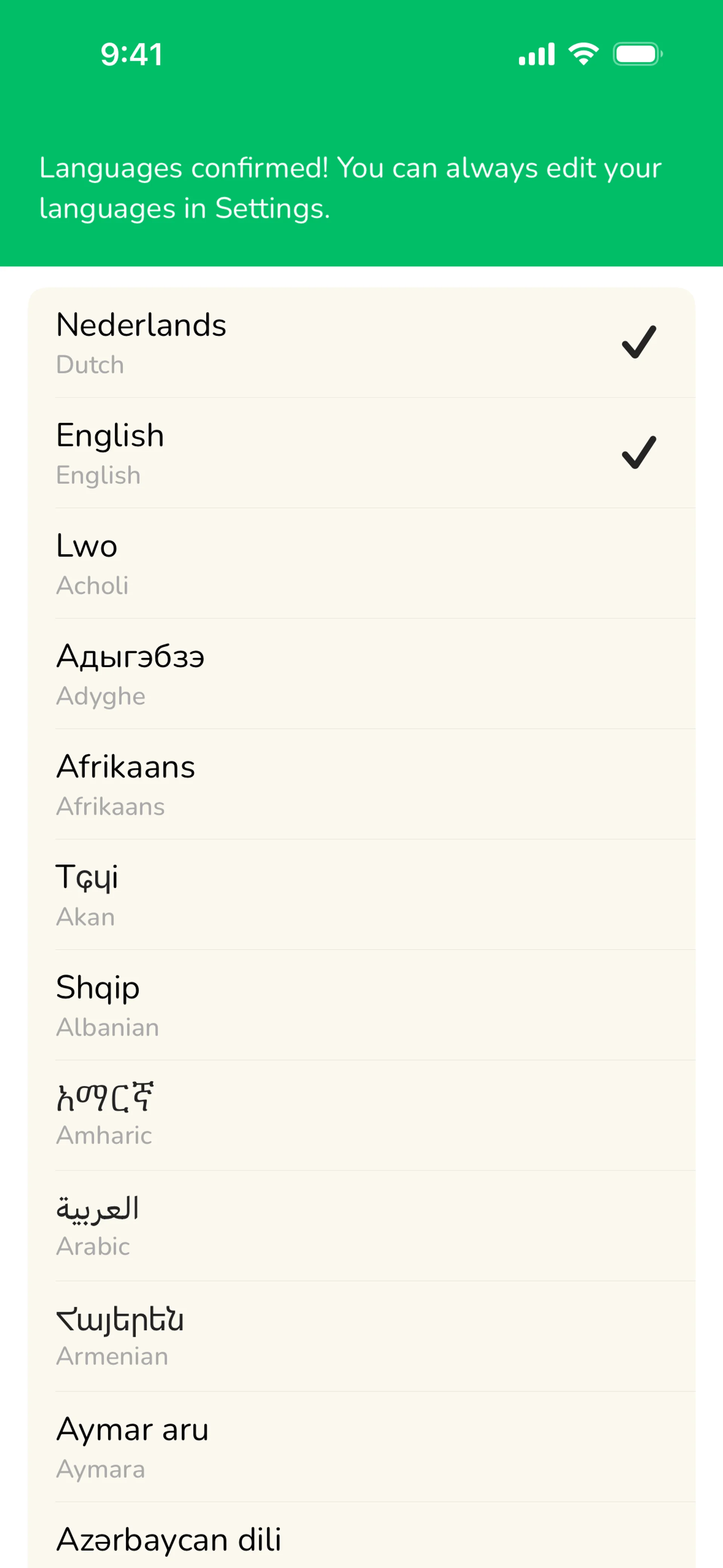Select the Amharic language row
Image resolution: width=723 pixels, height=1568 pixels.
coord(361,1115)
